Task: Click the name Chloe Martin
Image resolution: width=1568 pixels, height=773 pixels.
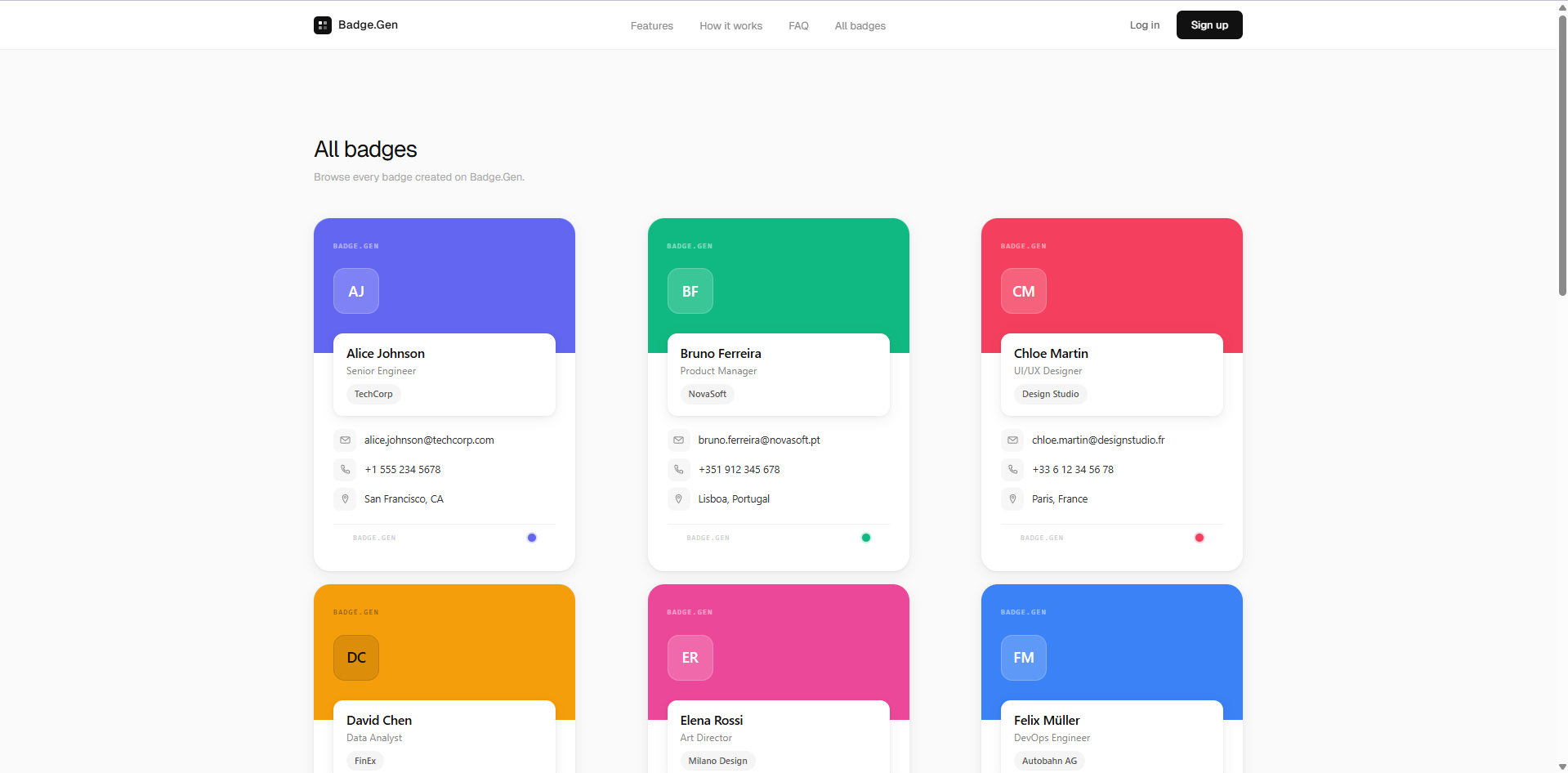Action: [x=1051, y=354]
